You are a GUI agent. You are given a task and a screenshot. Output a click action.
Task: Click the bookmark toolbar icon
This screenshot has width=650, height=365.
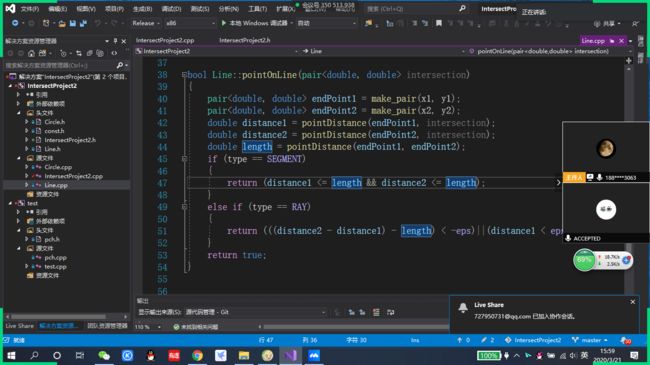click(x=439, y=23)
